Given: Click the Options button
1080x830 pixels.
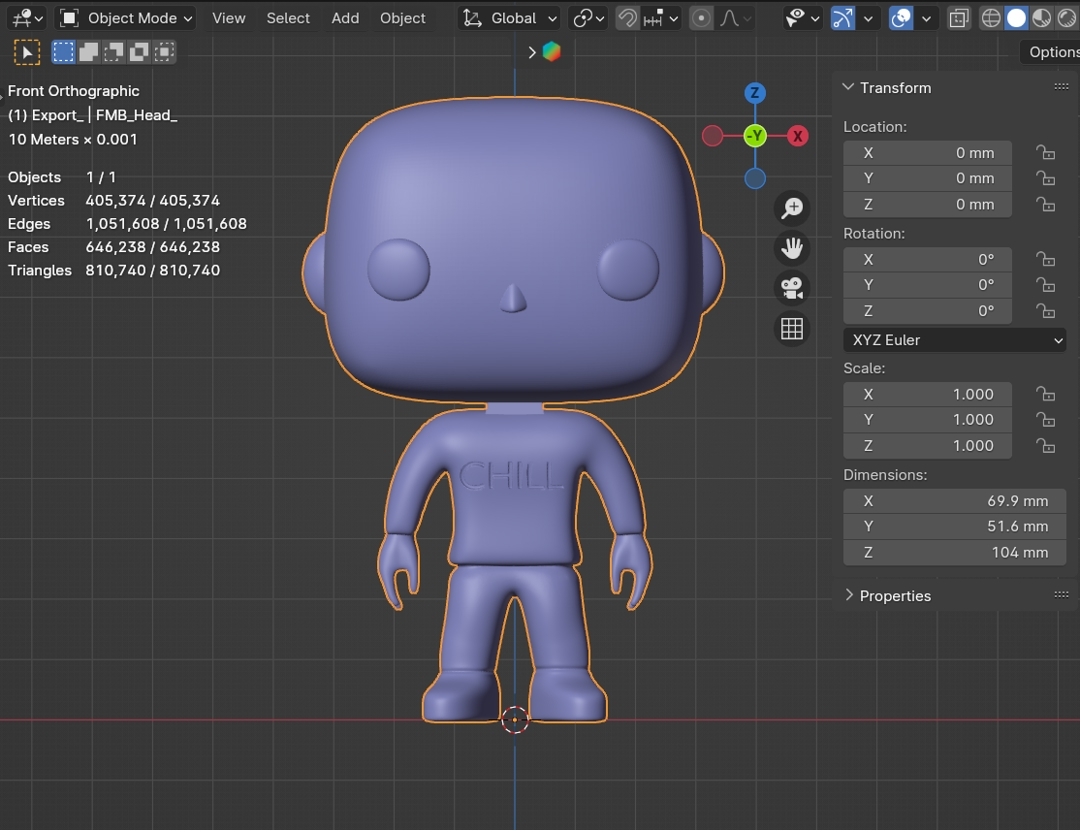Looking at the screenshot, I should click(x=1052, y=52).
